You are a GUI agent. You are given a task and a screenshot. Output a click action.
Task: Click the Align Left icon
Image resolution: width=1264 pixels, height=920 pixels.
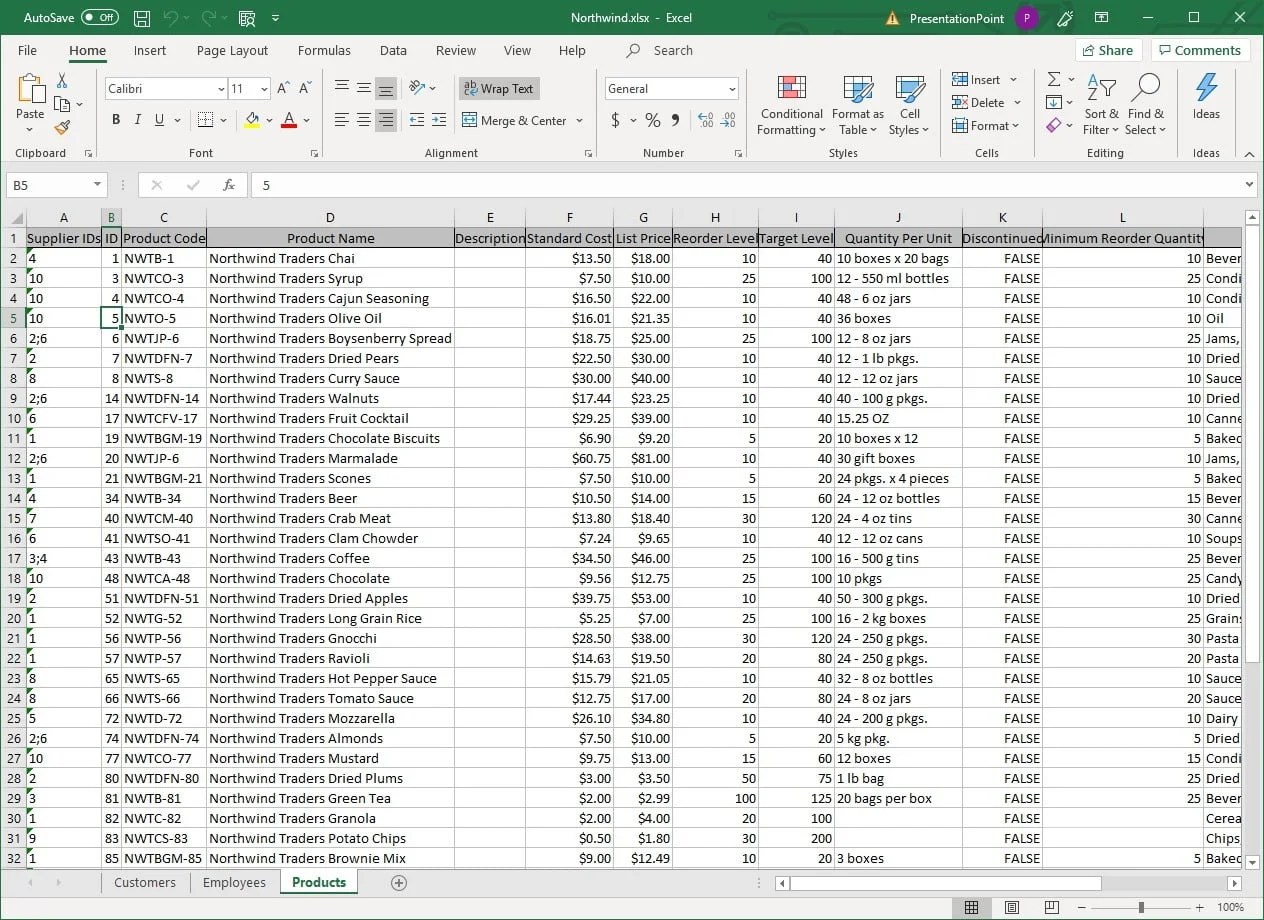click(342, 120)
